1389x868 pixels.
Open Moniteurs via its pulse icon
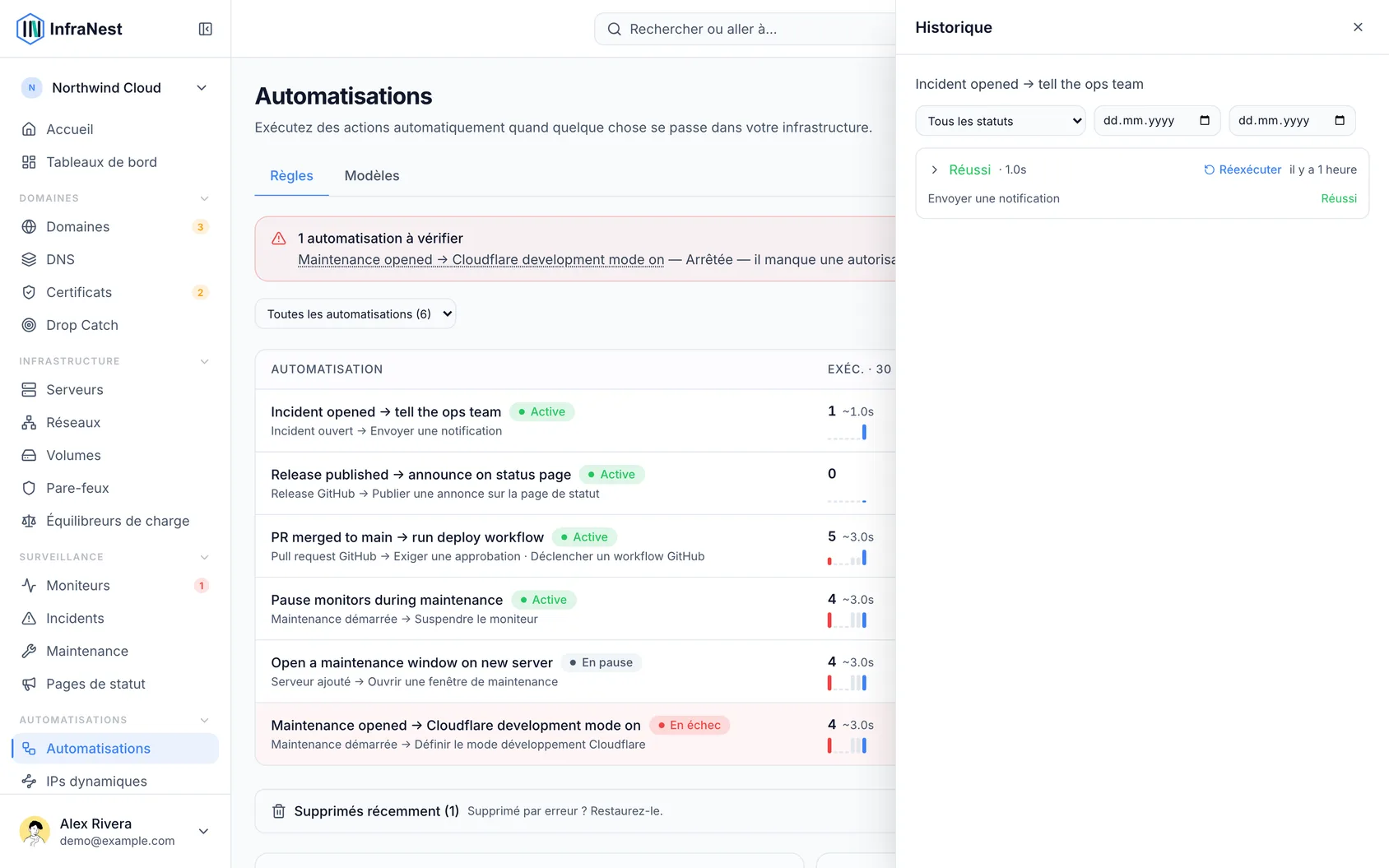pyautogui.click(x=29, y=585)
